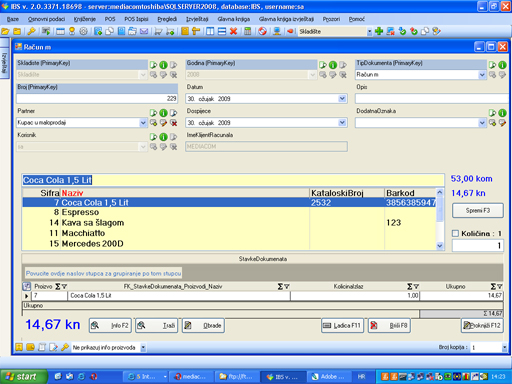The height and width of the screenshot is (384, 512).
Task: Open the TipDokumenta dropdown Račun m
Action: click(482, 75)
